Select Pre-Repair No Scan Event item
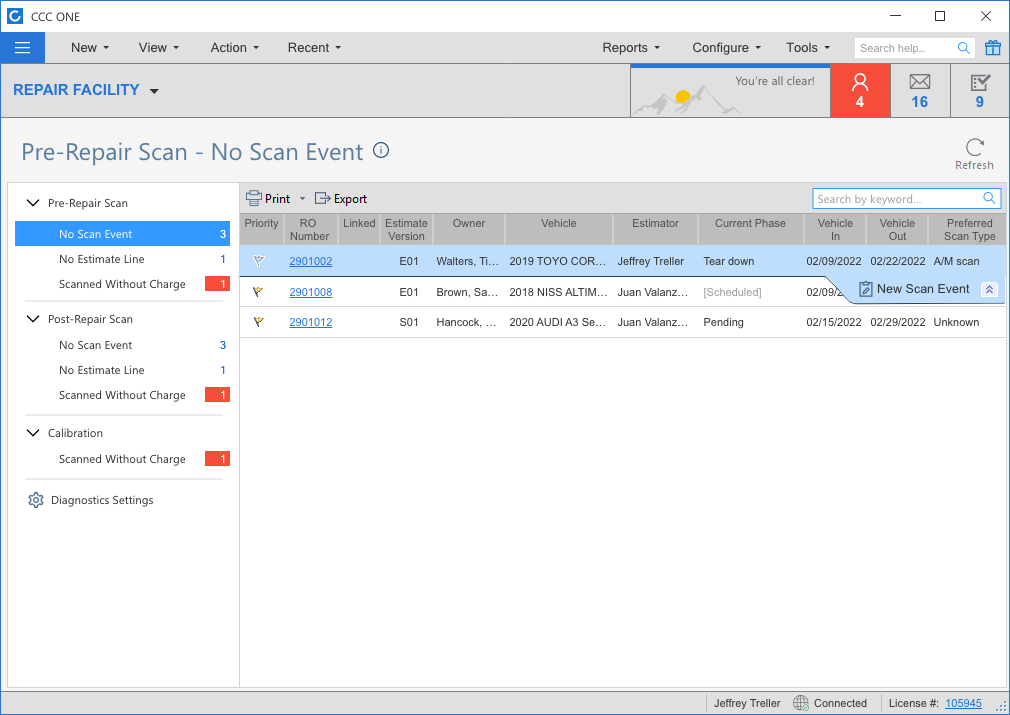The width and height of the screenshot is (1010, 715). pos(122,234)
